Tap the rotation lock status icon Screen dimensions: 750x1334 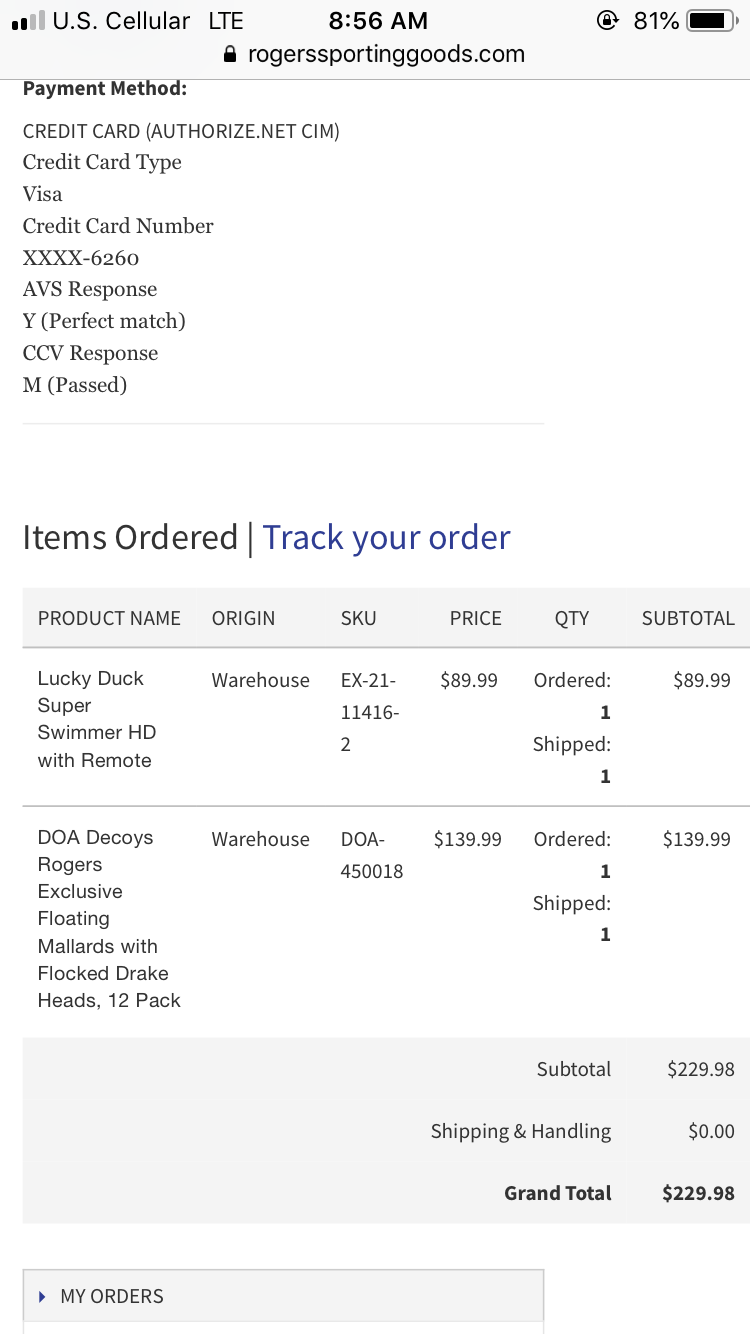tap(606, 20)
